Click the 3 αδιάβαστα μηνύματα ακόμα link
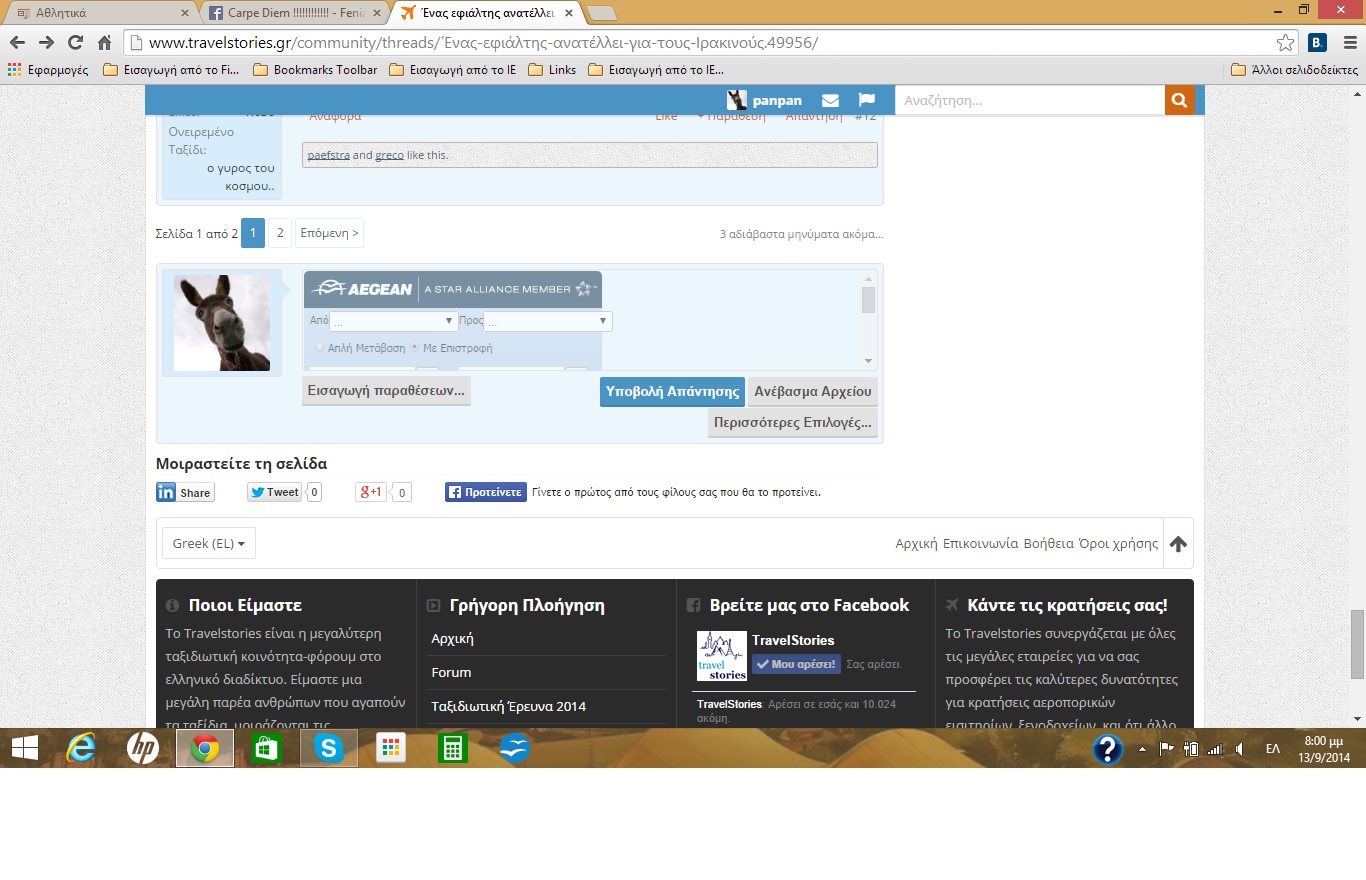This screenshot has height=880, width=1366. click(801, 234)
